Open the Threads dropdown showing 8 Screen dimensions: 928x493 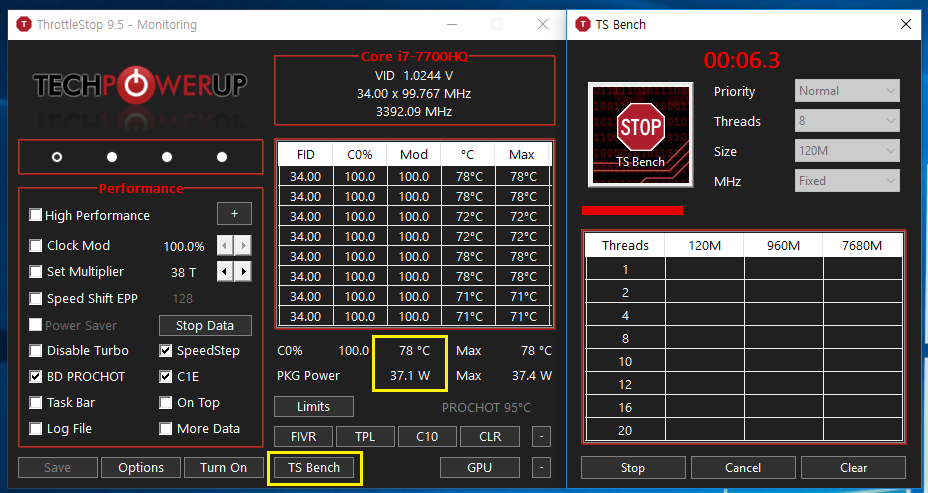(x=847, y=121)
